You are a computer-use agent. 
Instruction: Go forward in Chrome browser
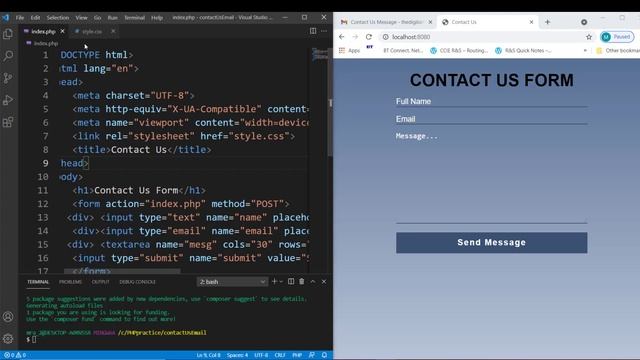click(x=355, y=37)
